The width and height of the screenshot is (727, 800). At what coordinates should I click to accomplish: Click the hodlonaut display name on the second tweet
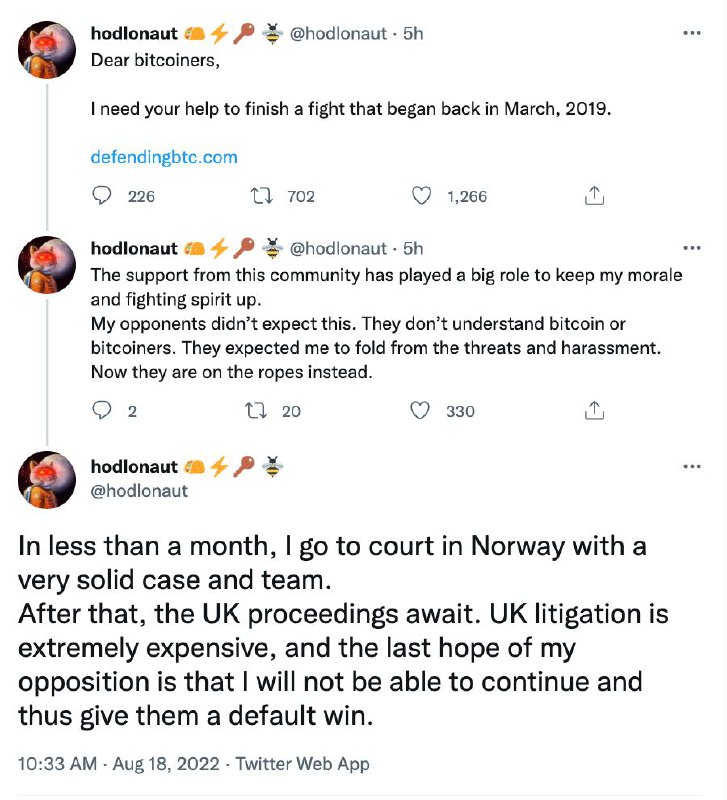pyautogui.click(x=134, y=248)
